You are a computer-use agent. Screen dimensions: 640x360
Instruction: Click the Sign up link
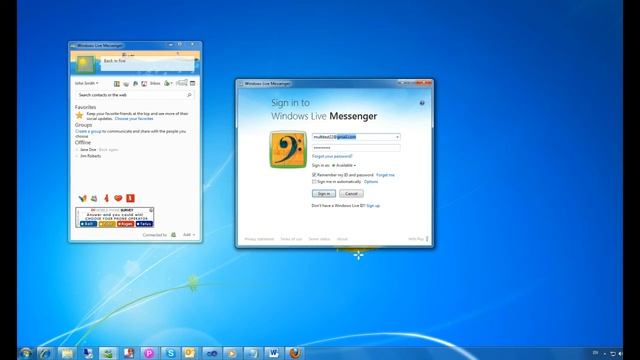pyautogui.click(x=373, y=206)
